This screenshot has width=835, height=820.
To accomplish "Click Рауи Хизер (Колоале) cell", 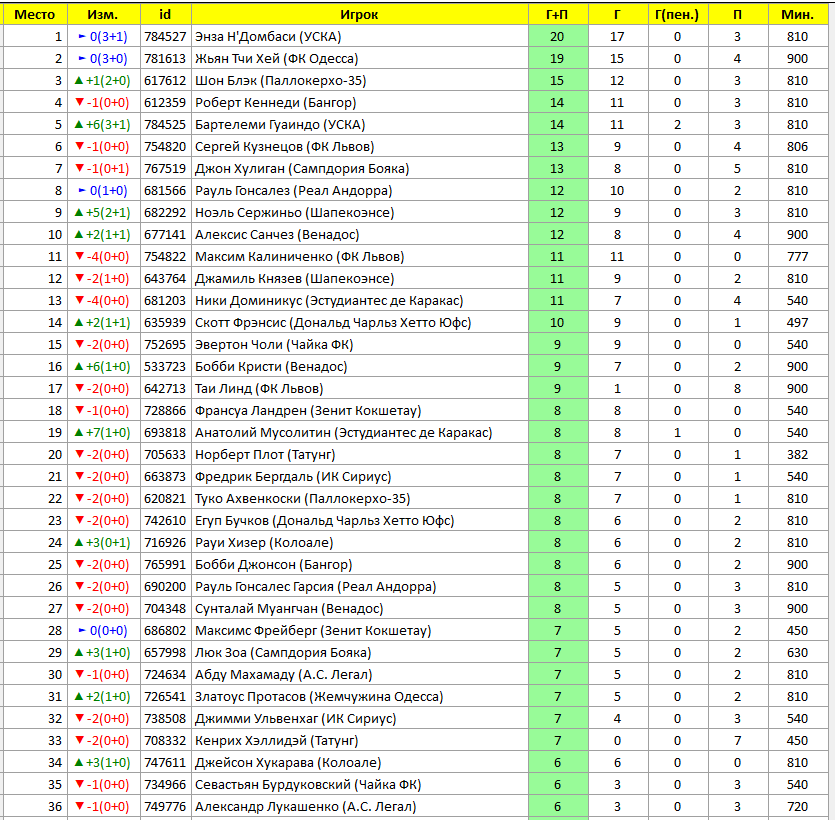I will (x=359, y=543).
